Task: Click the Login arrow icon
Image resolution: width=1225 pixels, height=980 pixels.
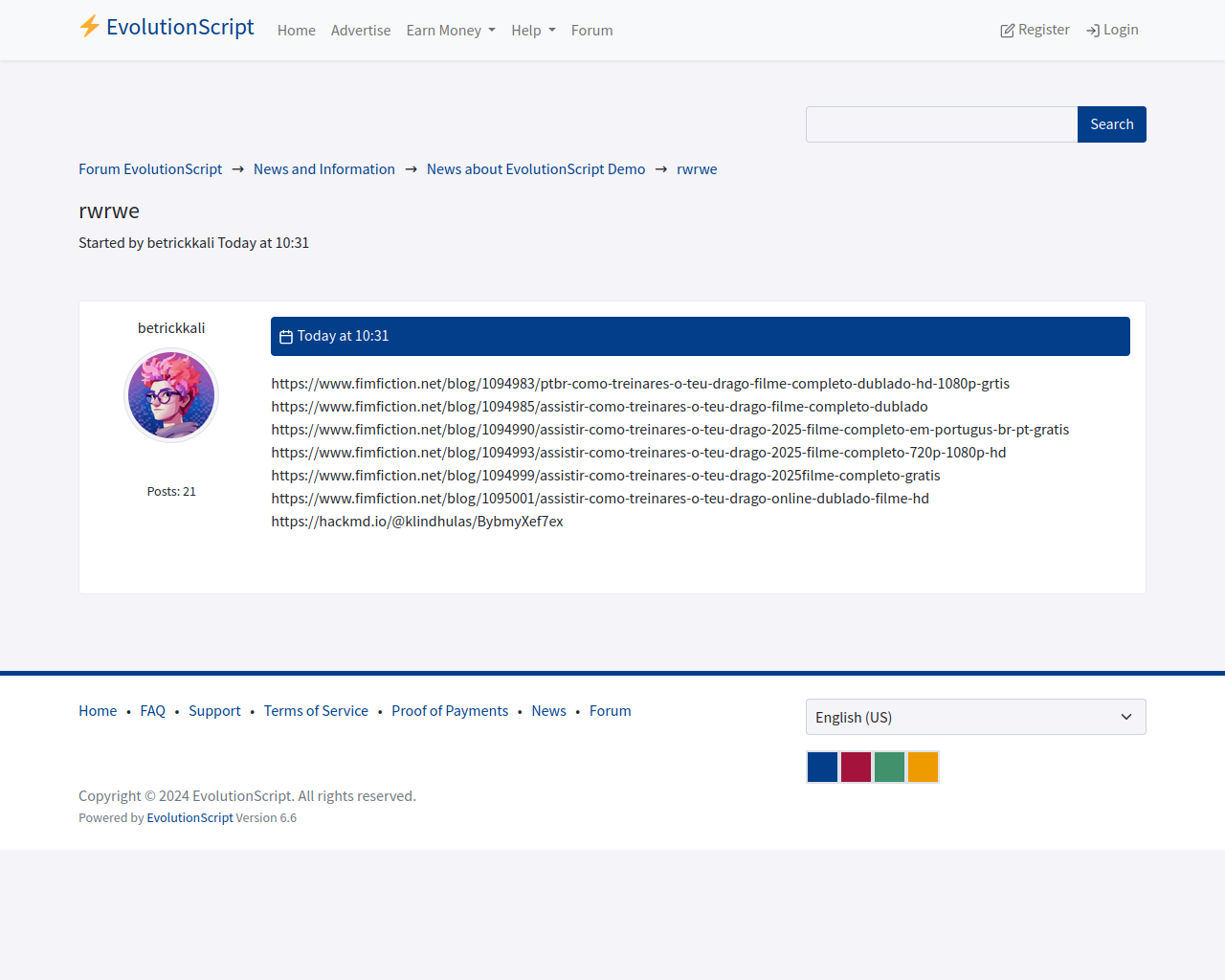Action: 1093,31
